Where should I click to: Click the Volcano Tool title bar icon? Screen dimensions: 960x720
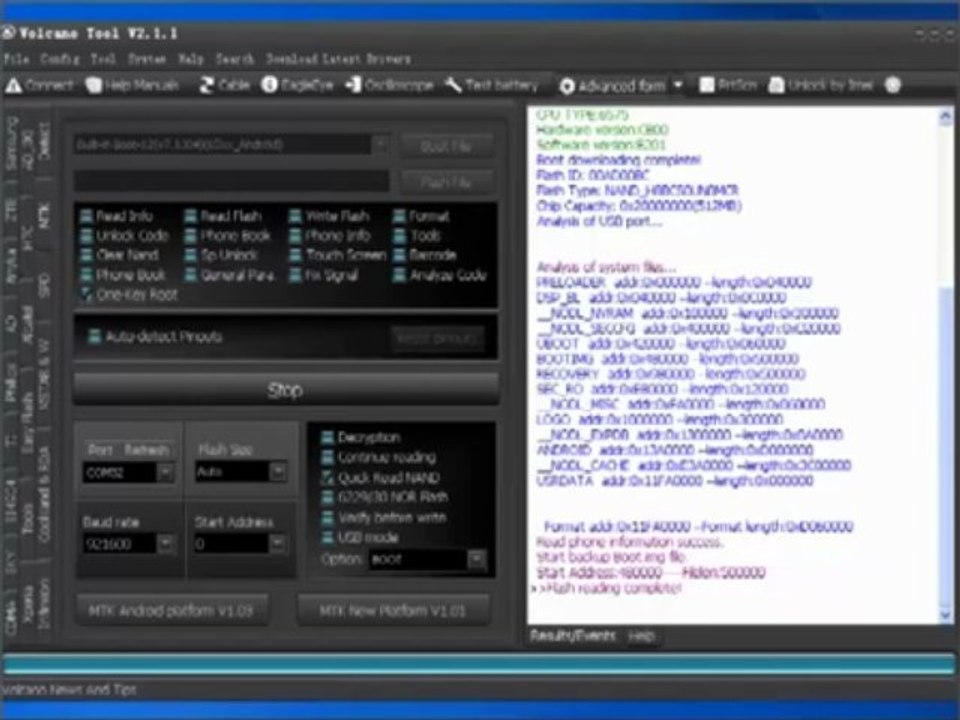coord(9,33)
